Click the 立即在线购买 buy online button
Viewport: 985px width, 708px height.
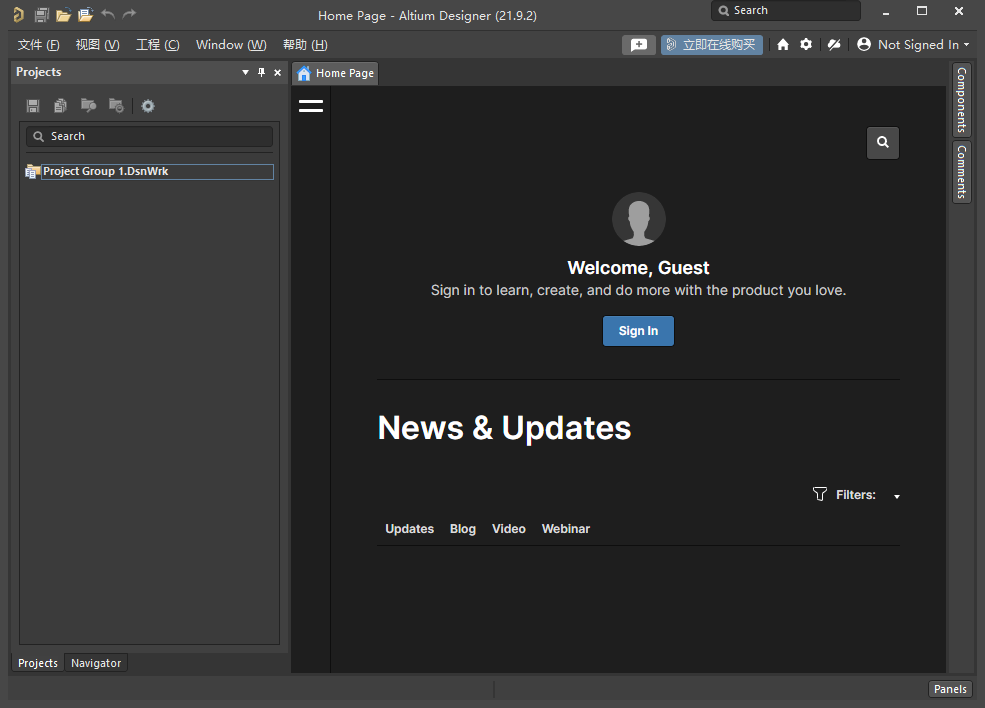(x=711, y=45)
